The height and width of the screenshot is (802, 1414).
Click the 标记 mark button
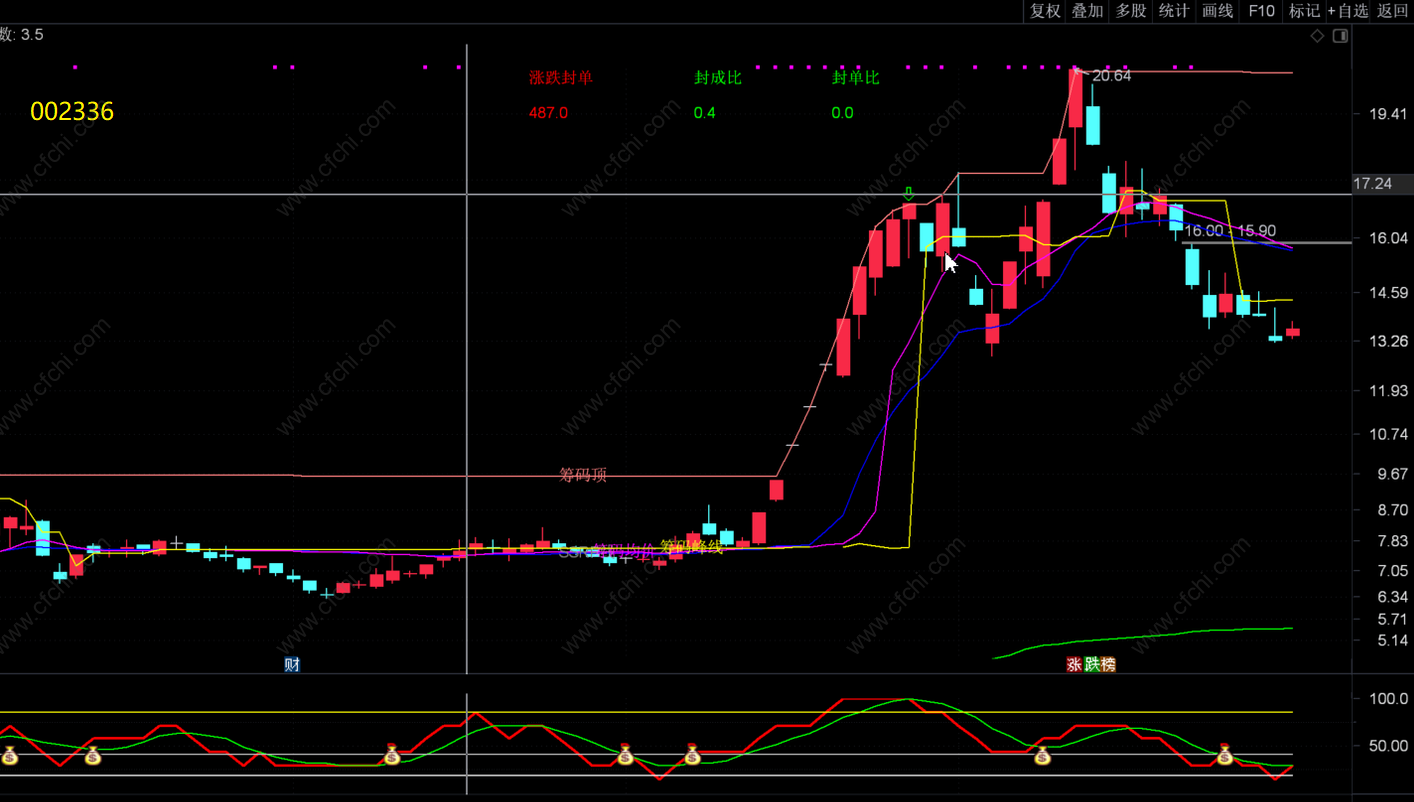[x=1304, y=11]
